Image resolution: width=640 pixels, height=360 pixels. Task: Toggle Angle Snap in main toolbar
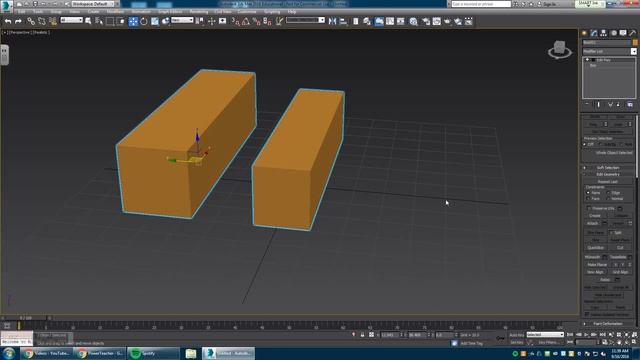(x=246, y=21)
